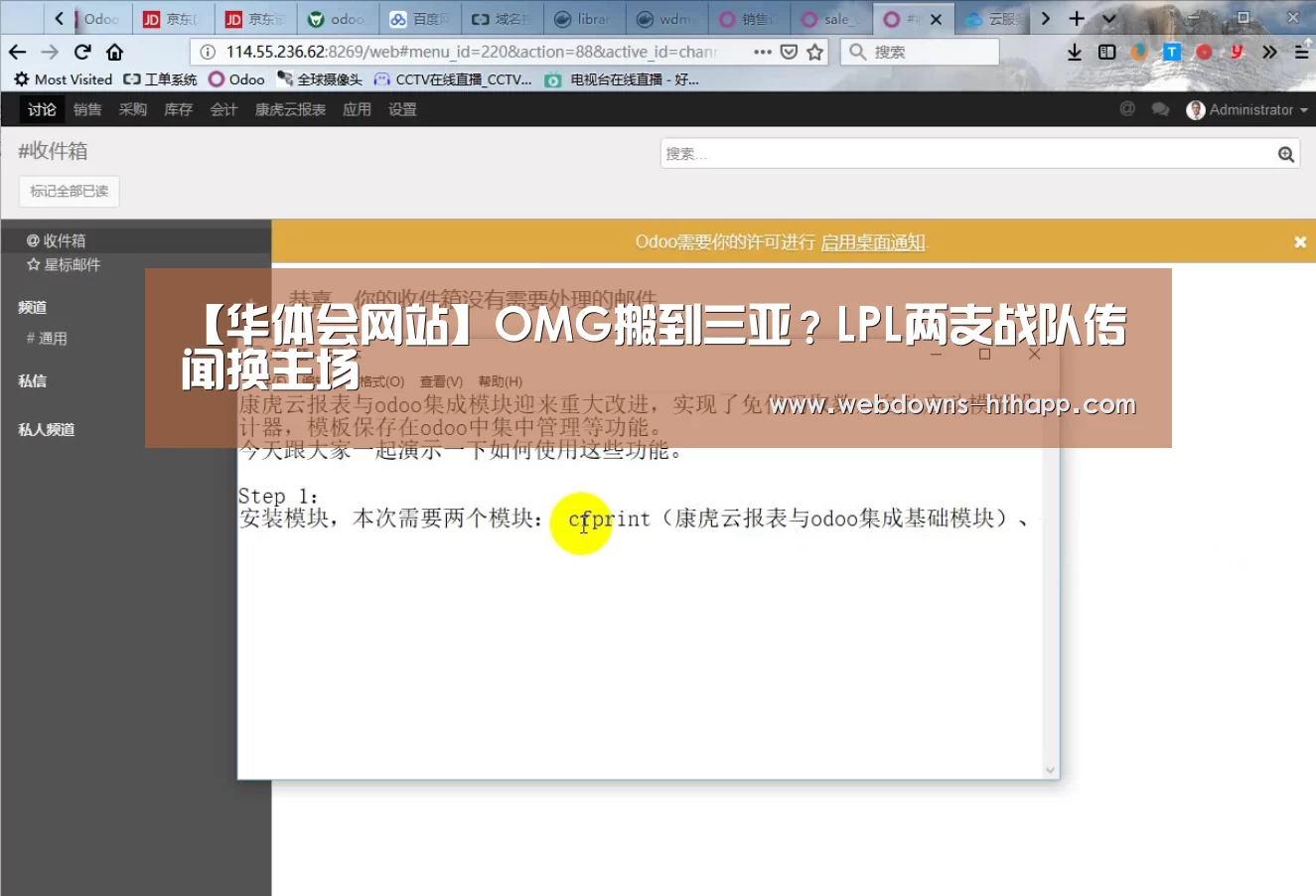
Task: Go back to the previous browser page
Action: [17, 52]
